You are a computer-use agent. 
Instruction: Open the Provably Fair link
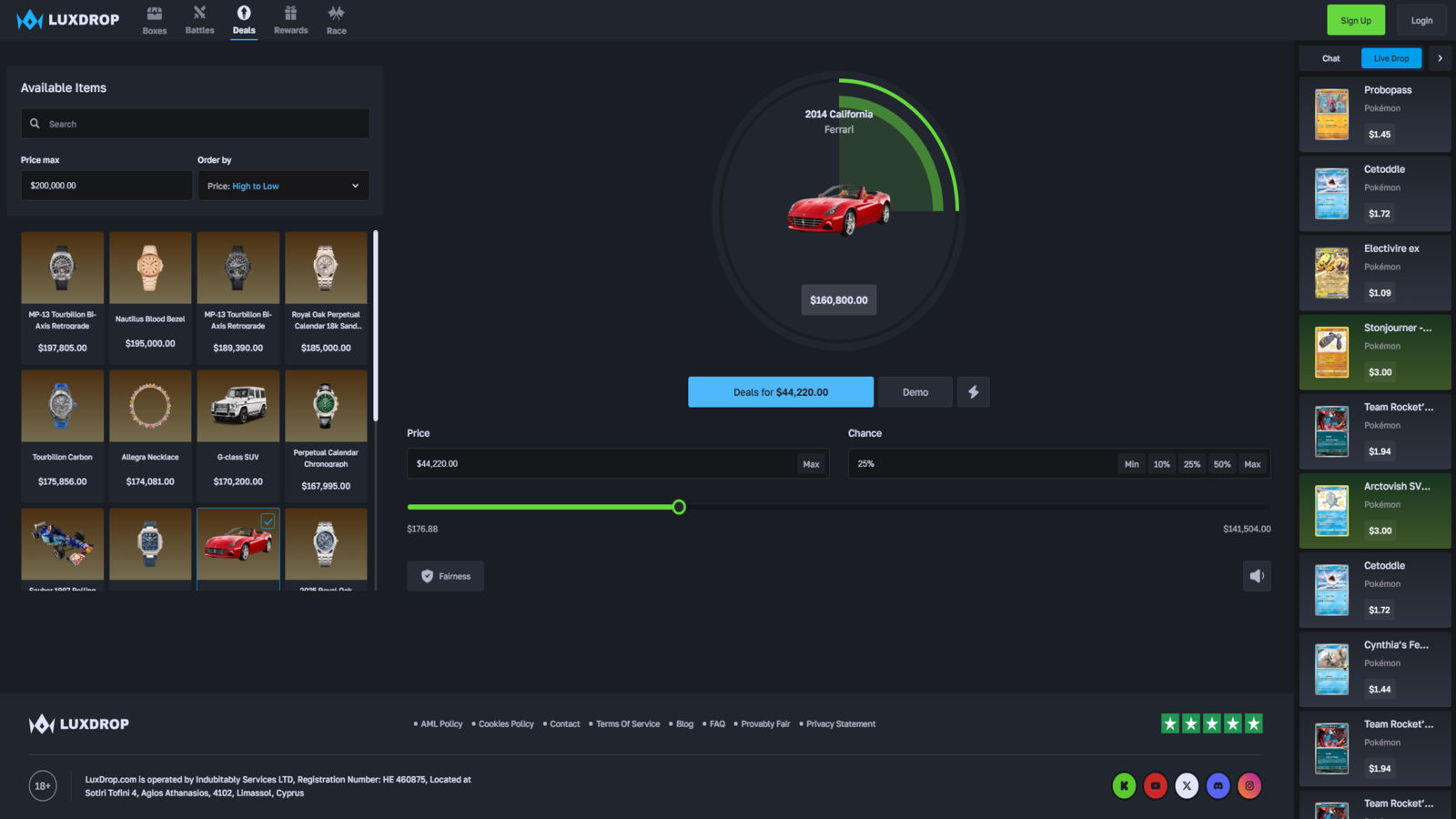pos(765,724)
